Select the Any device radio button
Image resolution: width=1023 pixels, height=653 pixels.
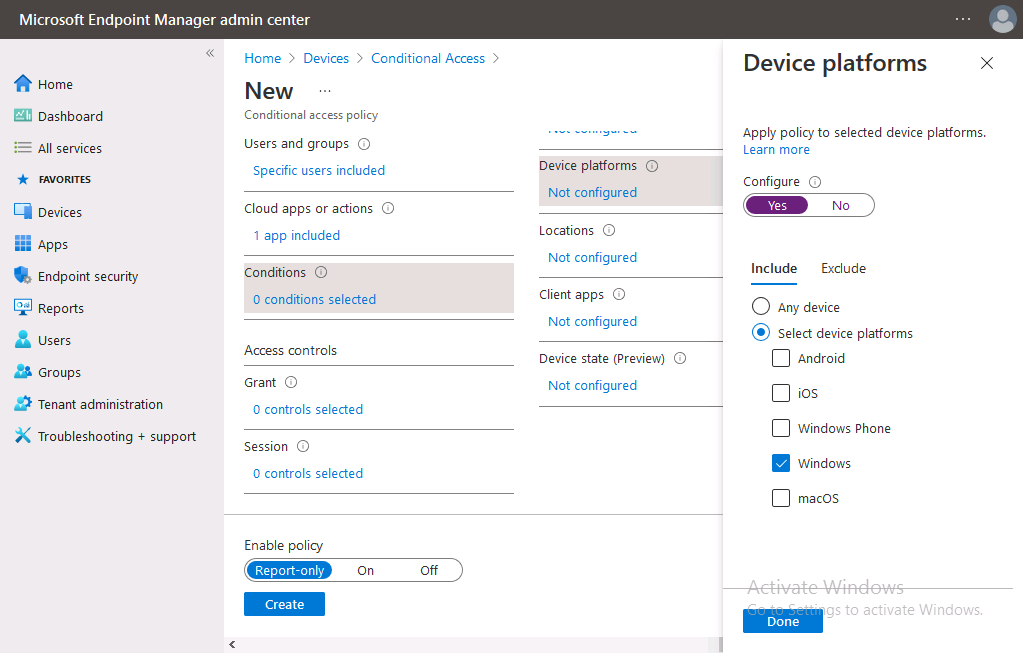tap(761, 306)
